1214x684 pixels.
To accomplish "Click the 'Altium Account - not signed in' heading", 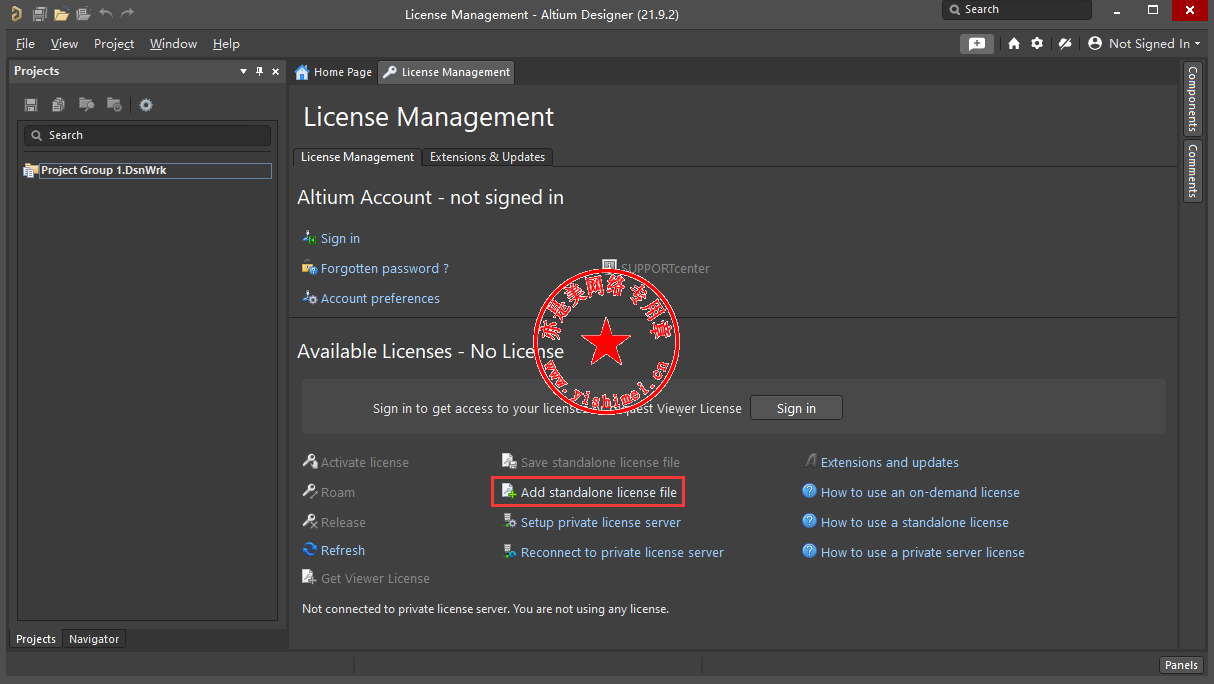I will point(430,197).
